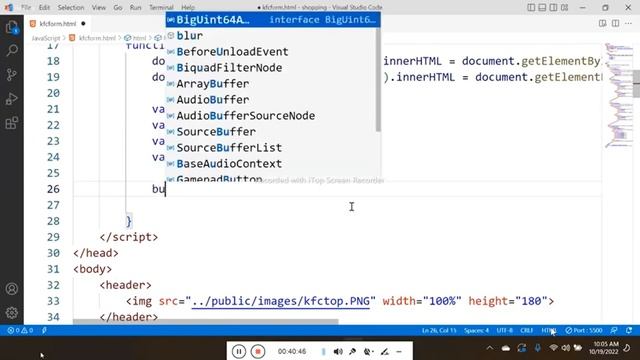Open the File menu
The image size is (640, 360).
(x=26, y=7)
